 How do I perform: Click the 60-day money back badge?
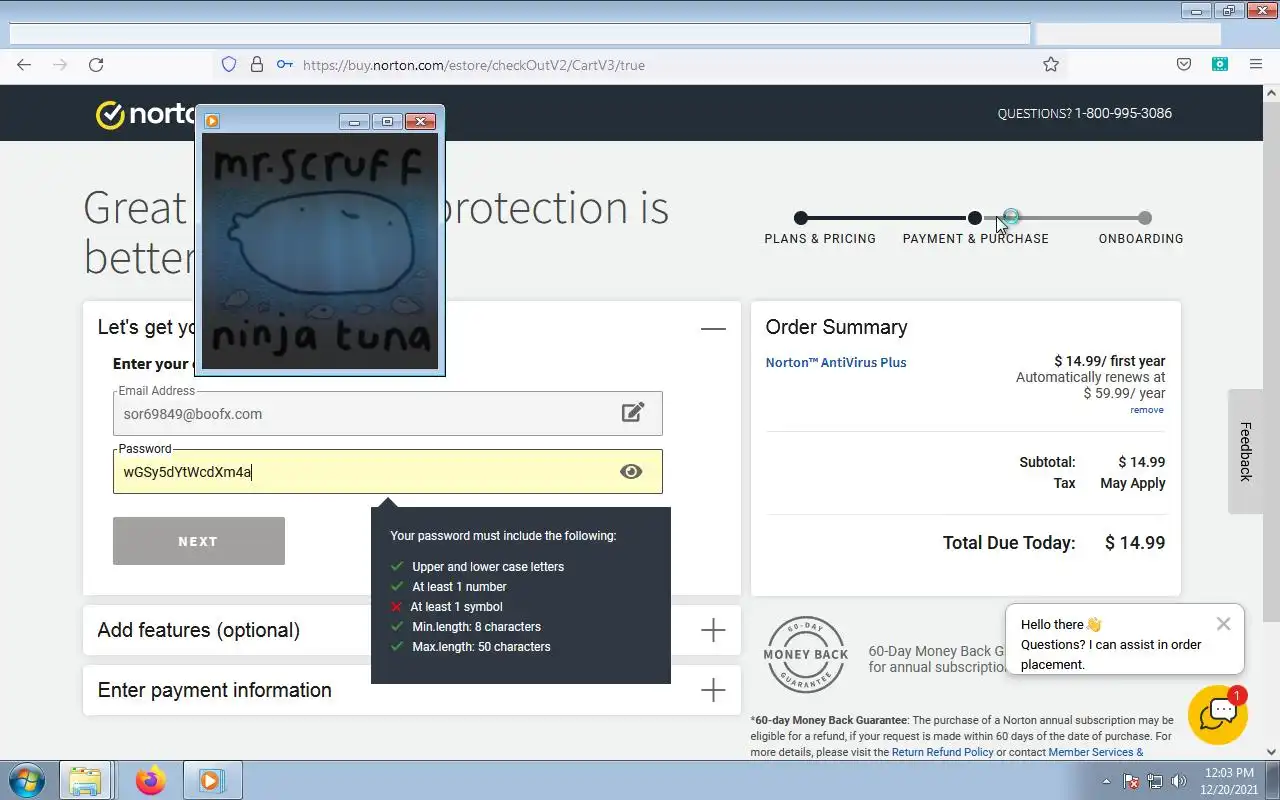[806, 655]
